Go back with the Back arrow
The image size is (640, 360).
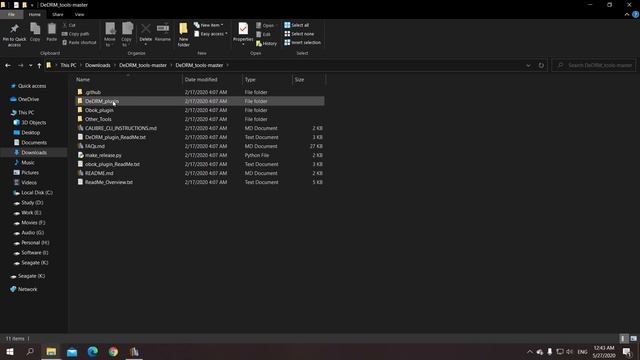click(x=8, y=65)
